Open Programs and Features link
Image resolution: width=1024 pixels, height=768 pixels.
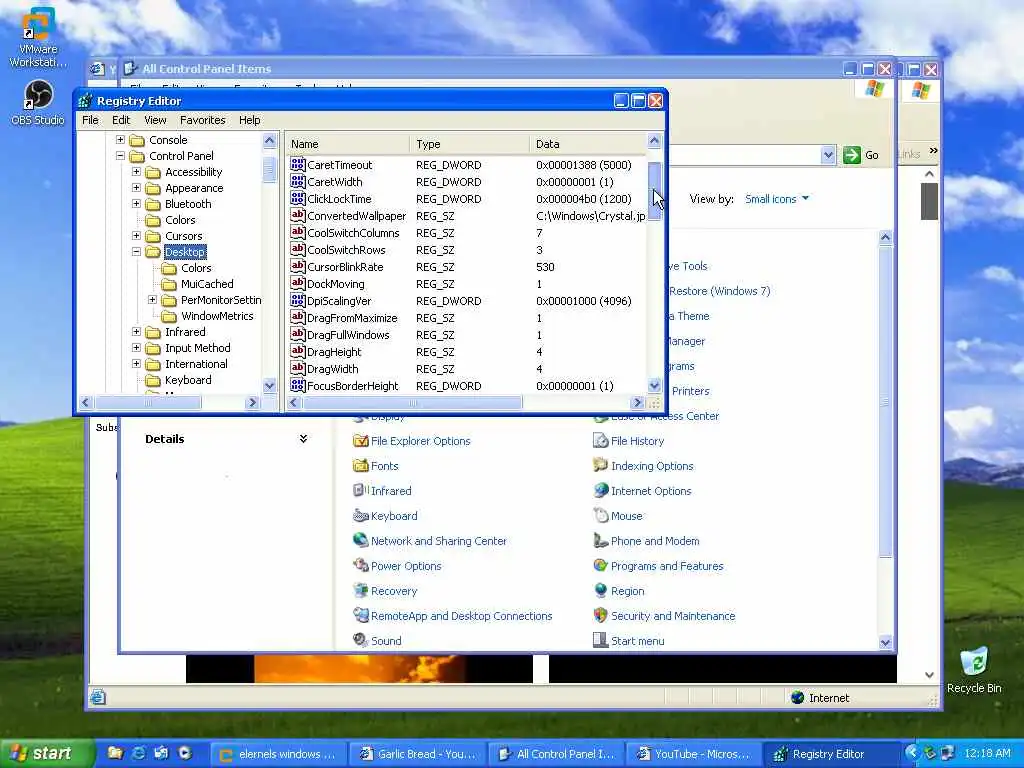pyautogui.click(x=658, y=566)
